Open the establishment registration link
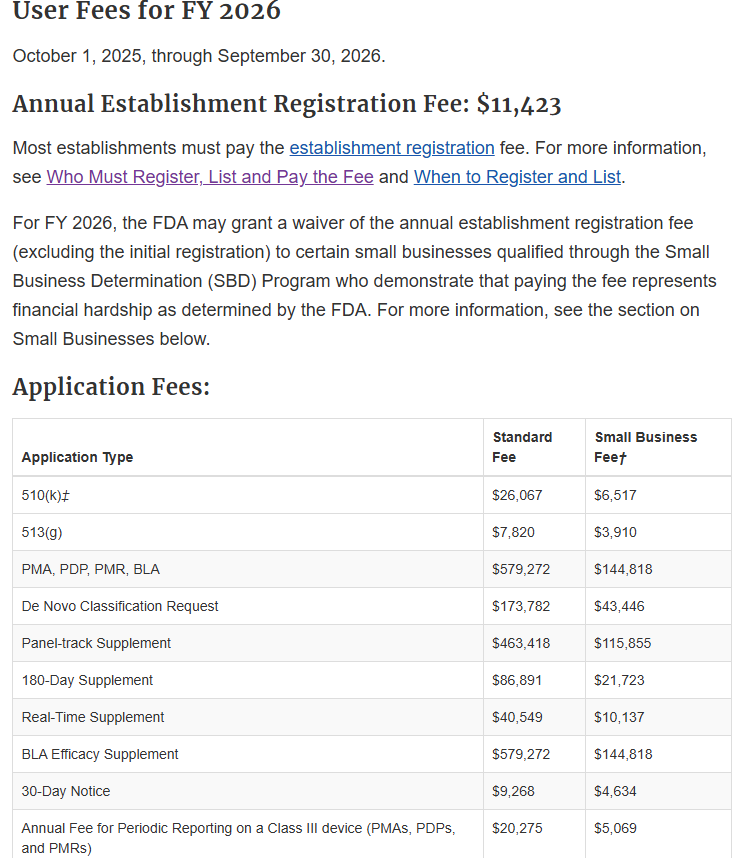Viewport: 740px width, 858px height. click(x=391, y=148)
